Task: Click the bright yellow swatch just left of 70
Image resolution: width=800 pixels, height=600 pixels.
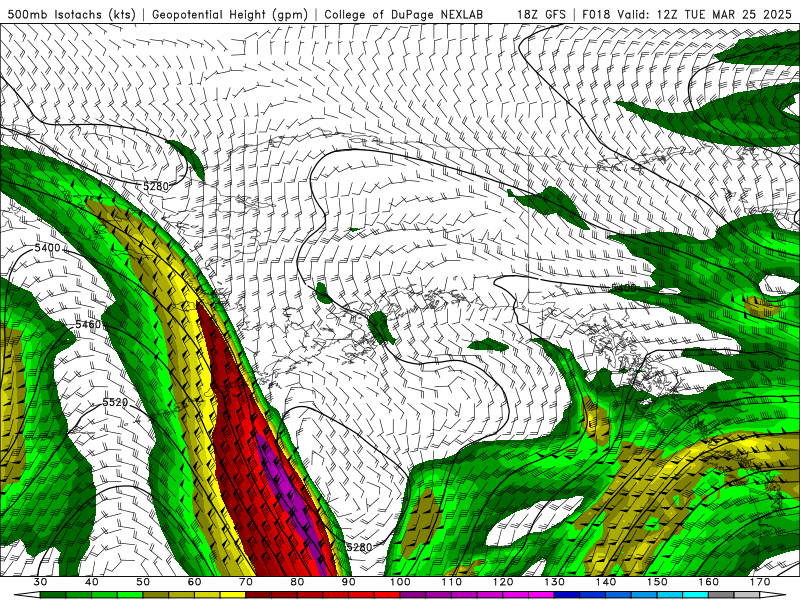Action: pos(233,595)
